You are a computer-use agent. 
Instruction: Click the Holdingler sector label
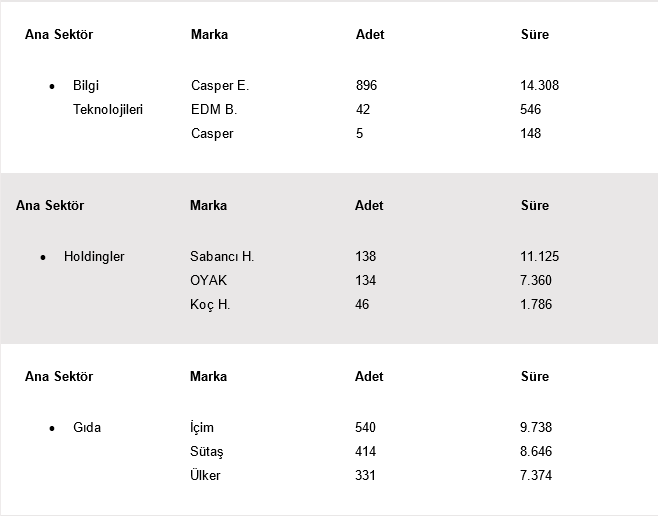click(x=94, y=257)
